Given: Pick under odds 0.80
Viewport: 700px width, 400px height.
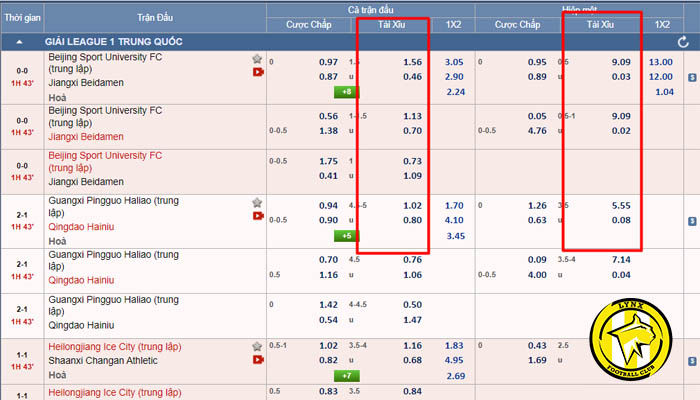Looking at the screenshot, I should [x=412, y=220].
